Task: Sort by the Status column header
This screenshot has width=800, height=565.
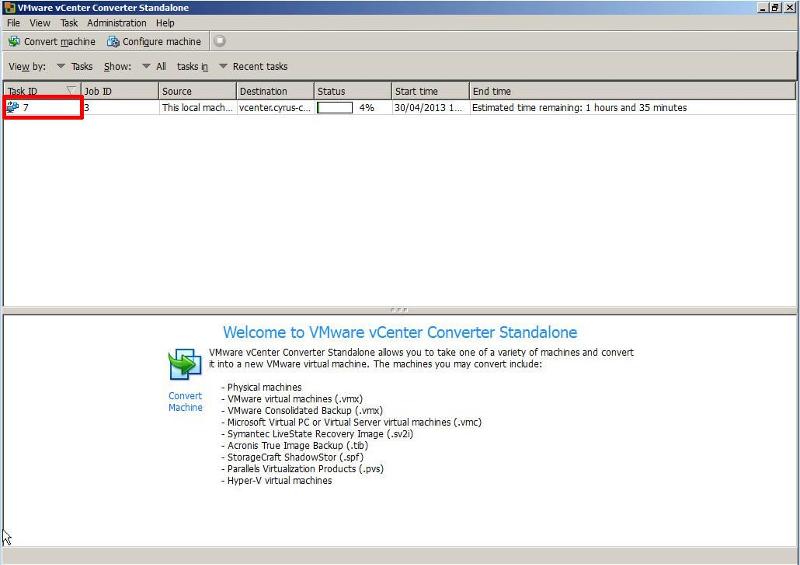Action: click(353, 91)
